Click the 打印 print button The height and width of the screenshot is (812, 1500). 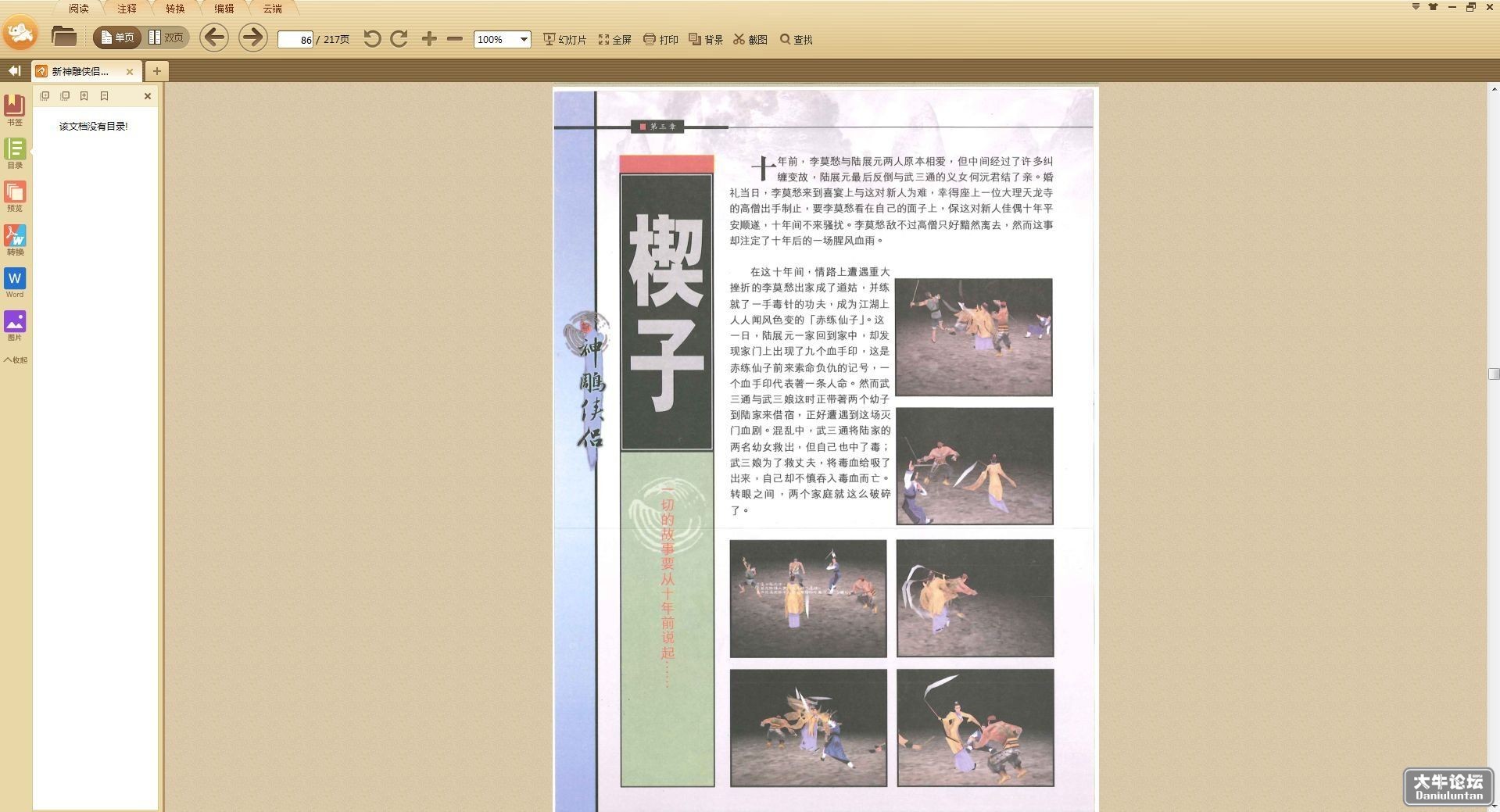[661, 39]
